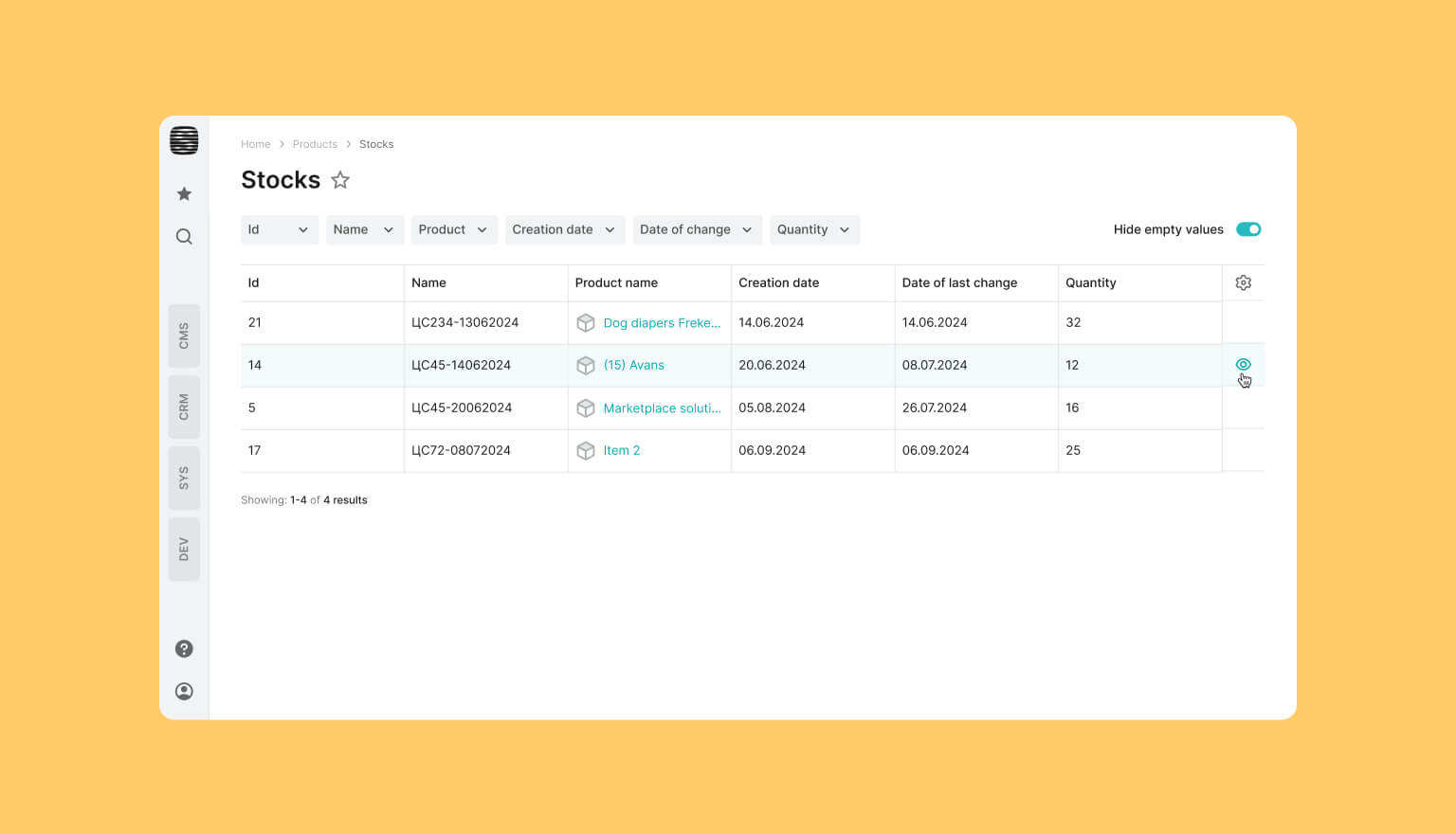Screen dimensions: 1456x834
Task: Open Date of change filter dropdown
Action: click(698, 229)
